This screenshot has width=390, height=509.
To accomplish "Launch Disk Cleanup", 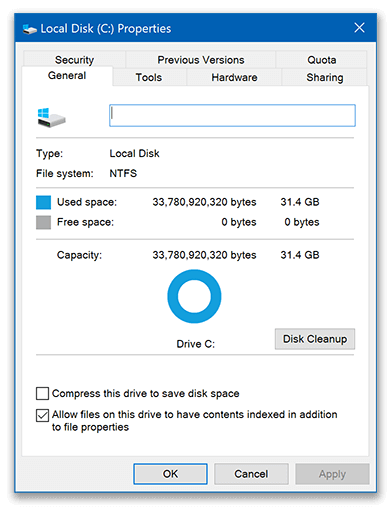I will (315, 339).
